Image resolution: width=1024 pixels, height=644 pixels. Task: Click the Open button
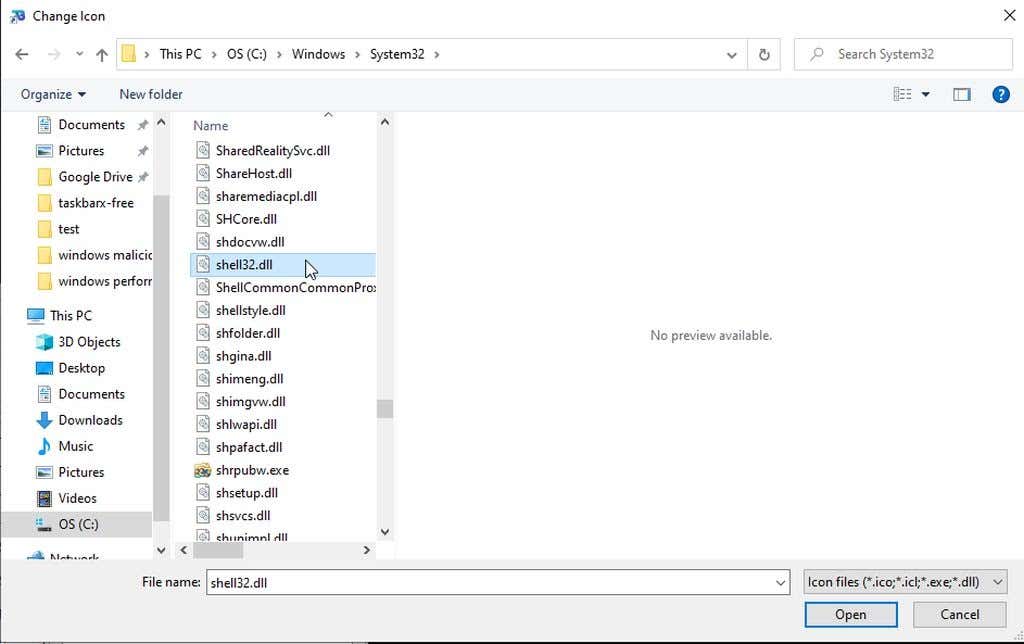(x=850, y=615)
